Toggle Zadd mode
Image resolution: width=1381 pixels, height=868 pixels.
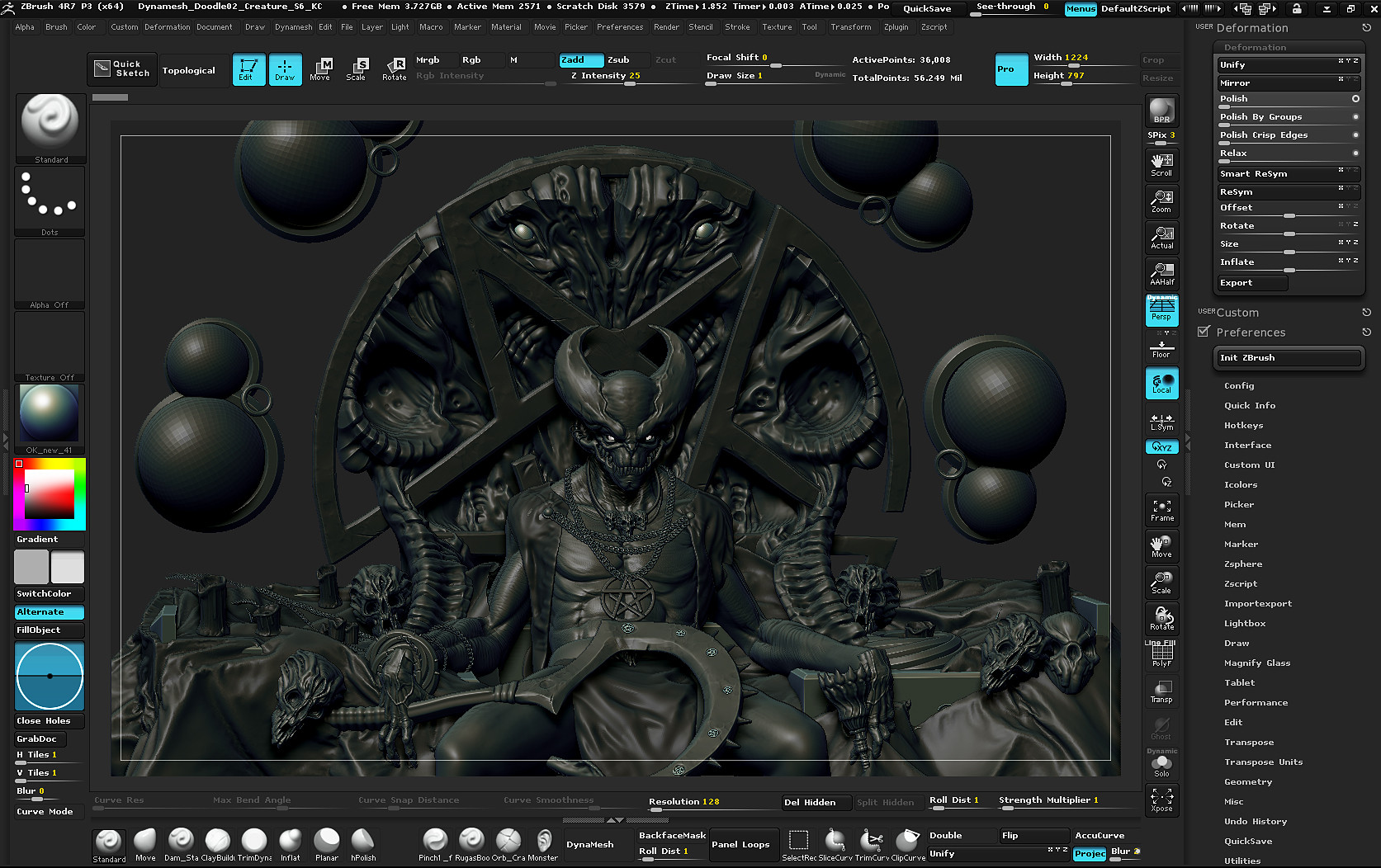[580, 60]
